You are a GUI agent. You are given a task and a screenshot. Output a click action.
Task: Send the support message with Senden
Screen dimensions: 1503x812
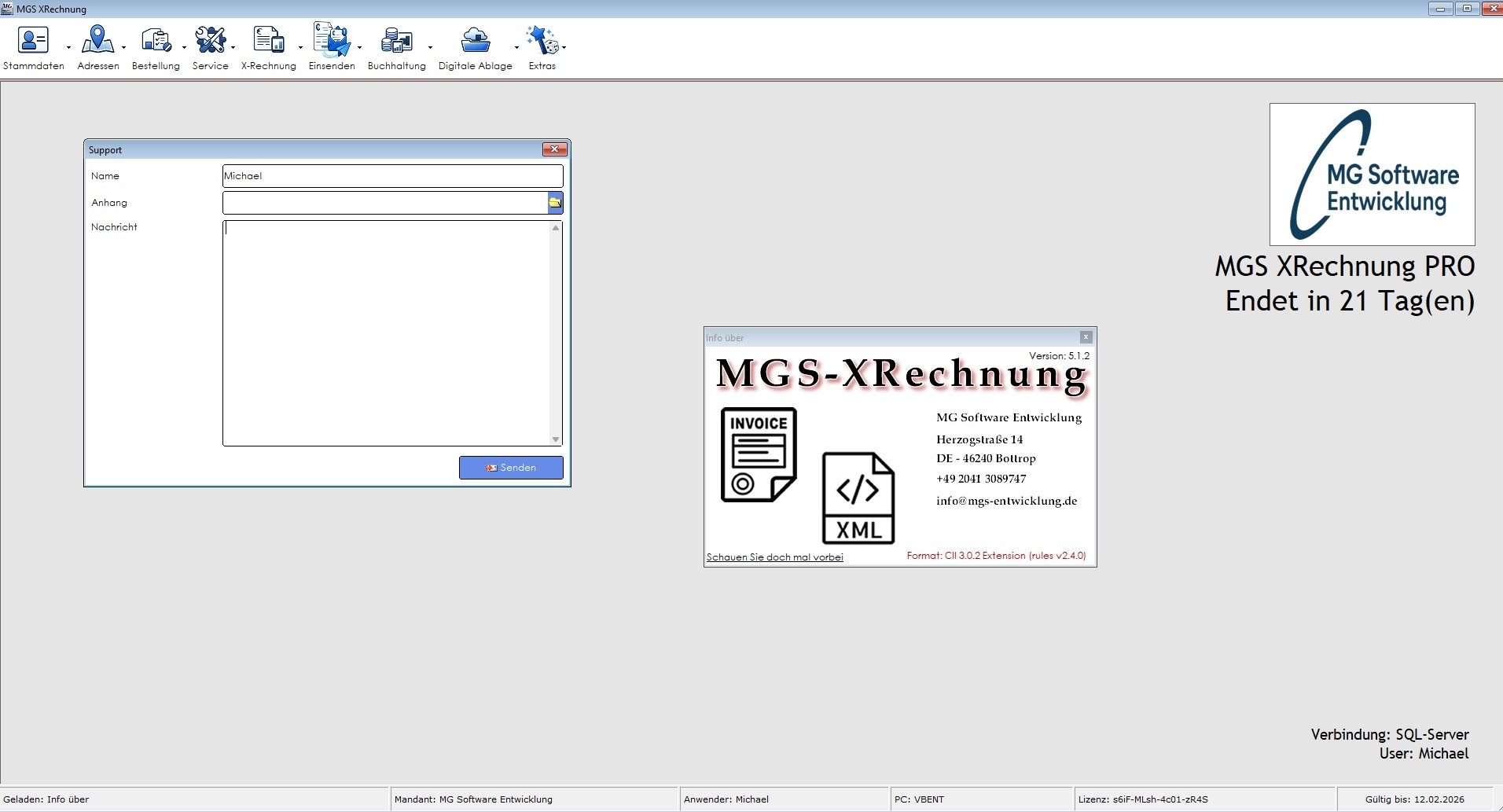(511, 468)
